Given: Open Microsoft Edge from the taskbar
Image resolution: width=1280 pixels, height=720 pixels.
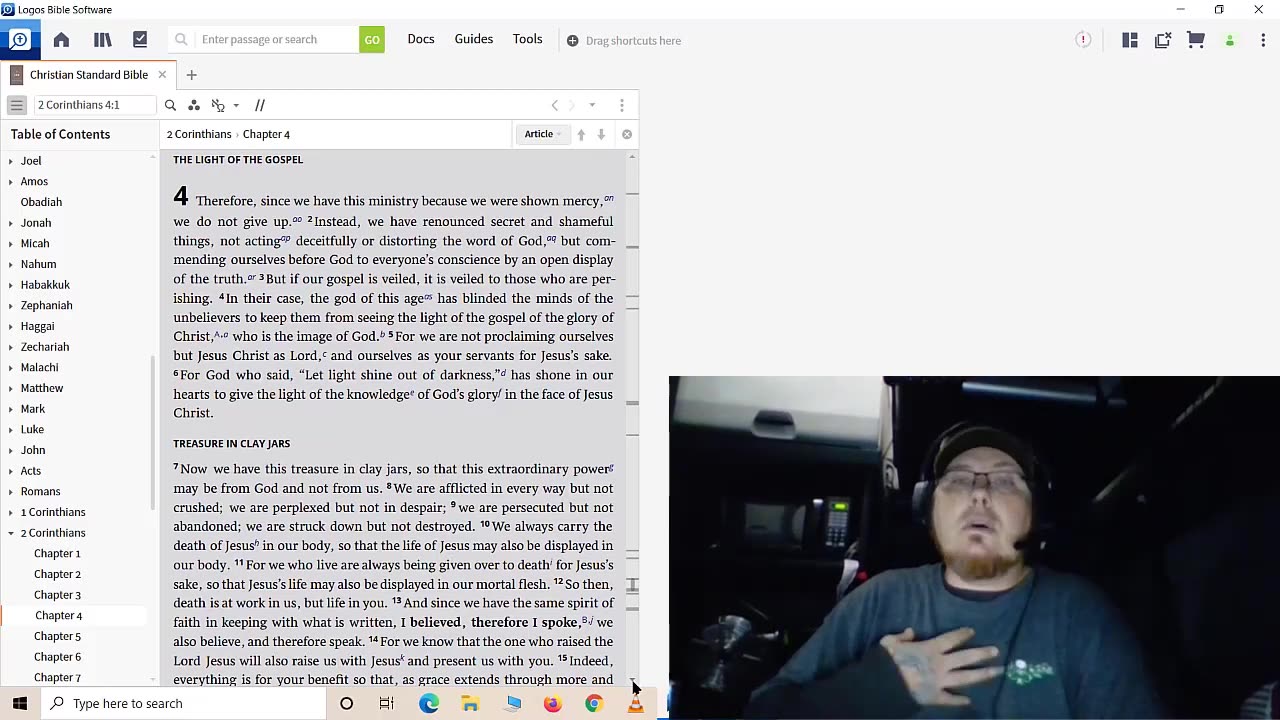Looking at the screenshot, I should 429,704.
